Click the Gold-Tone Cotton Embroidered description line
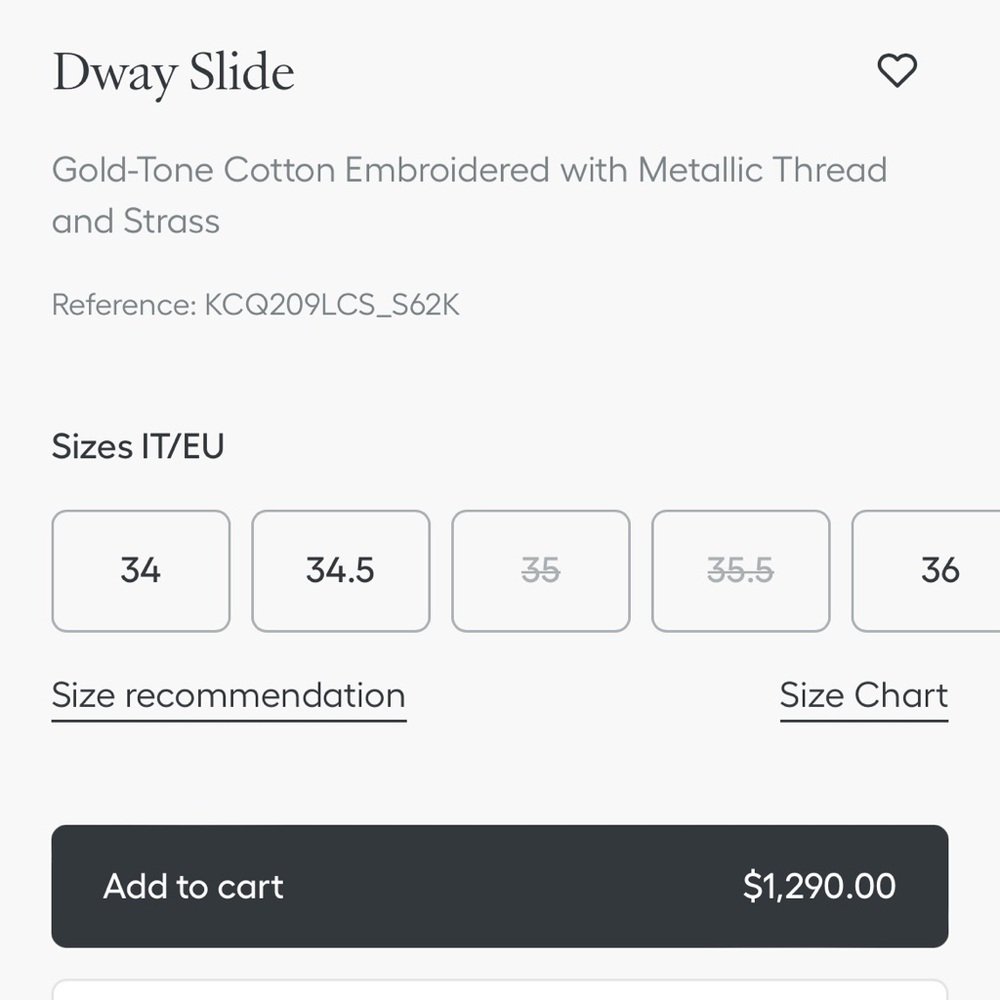This screenshot has width=1000, height=1000. coord(469,170)
